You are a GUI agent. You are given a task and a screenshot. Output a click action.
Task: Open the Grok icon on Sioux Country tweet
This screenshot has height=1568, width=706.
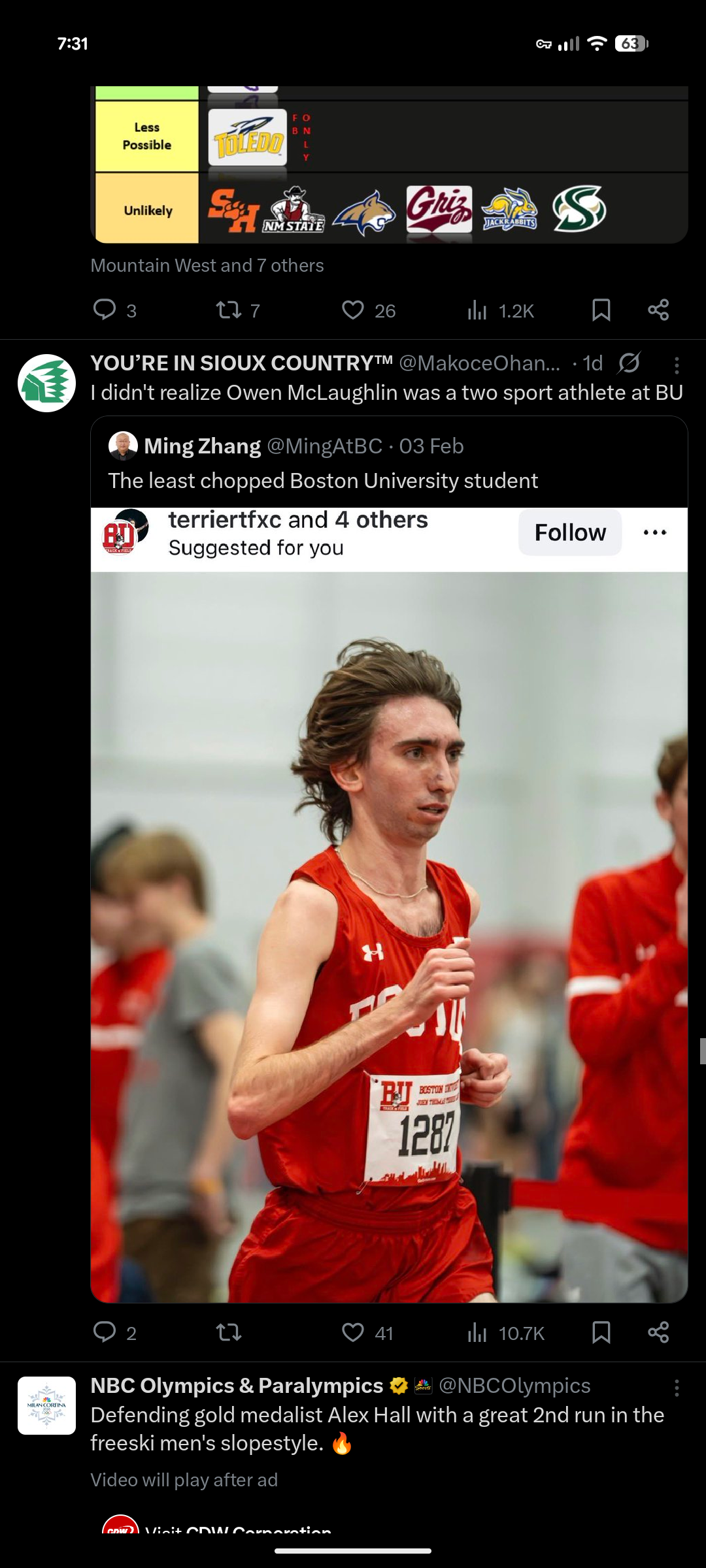point(629,363)
